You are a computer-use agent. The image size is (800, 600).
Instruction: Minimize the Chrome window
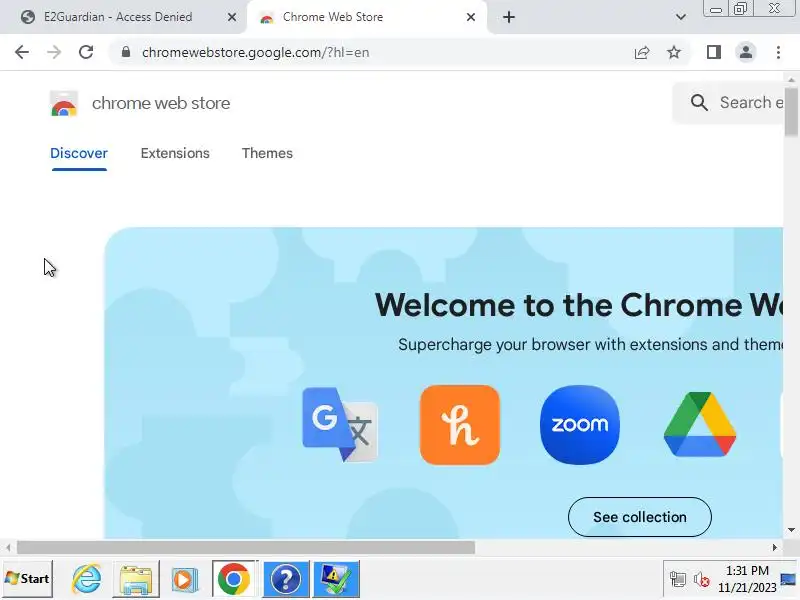click(716, 9)
